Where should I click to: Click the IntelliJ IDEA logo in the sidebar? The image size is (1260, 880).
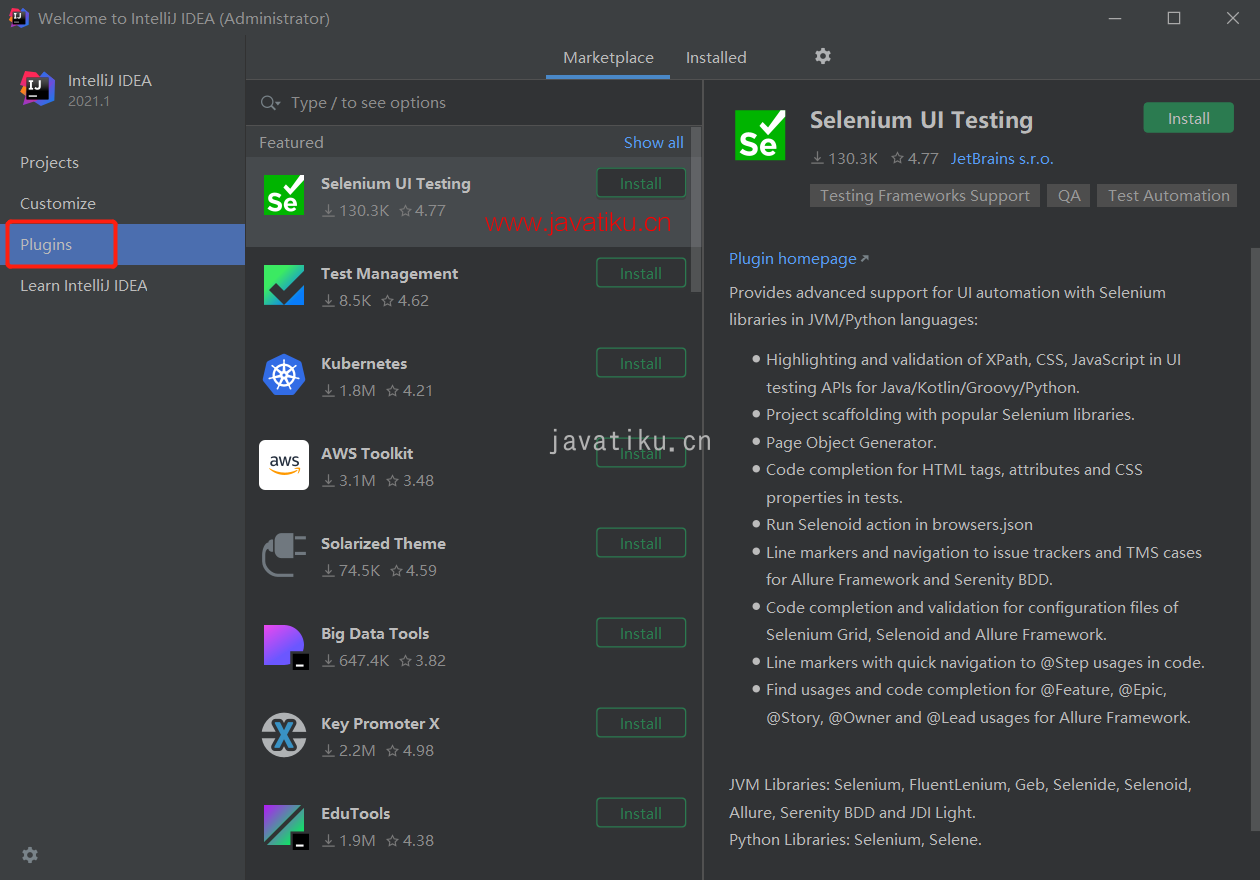point(38,88)
